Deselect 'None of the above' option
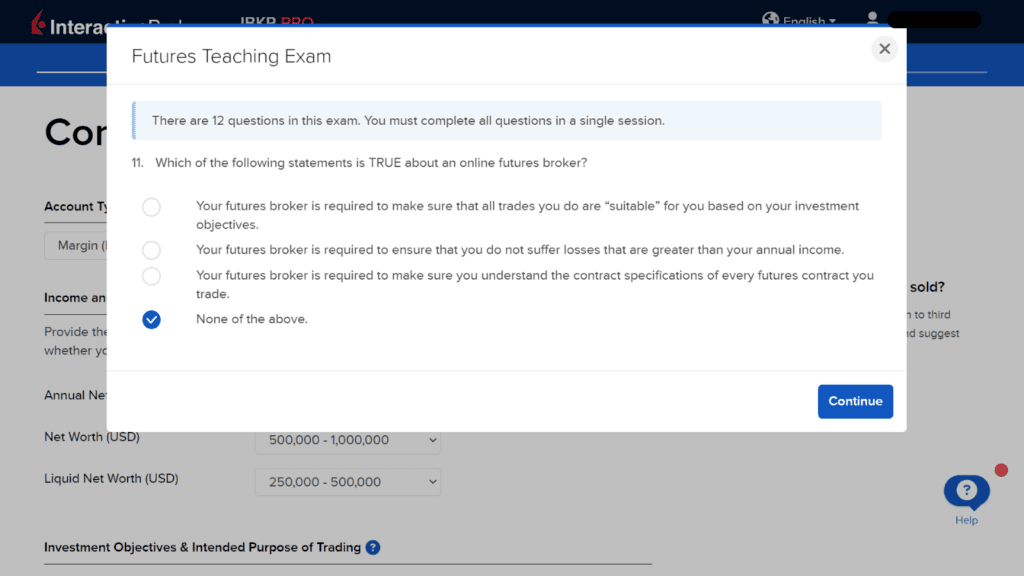Image resolution: width=1024 pixels, height=576 pixels. pos(151,319)
